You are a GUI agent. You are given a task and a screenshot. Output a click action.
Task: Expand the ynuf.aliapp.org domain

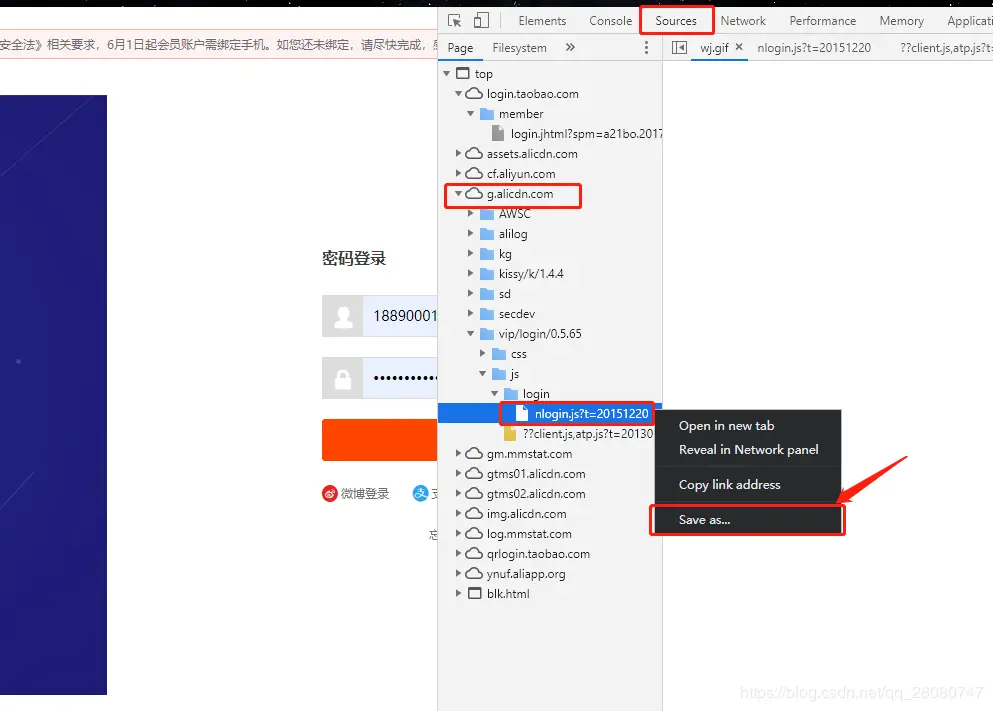[458, 574]
